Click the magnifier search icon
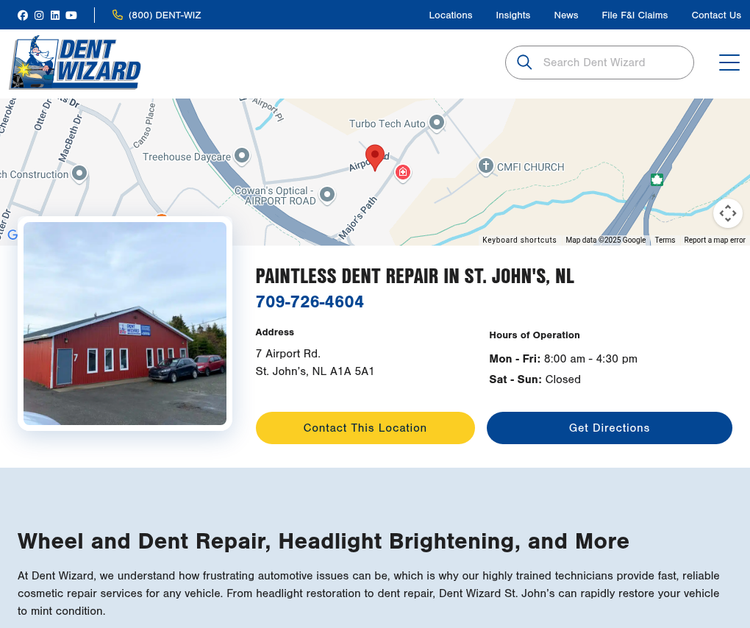The height and width of the screenshot is (628, 750). pyautogui.click(x=524, y=62)
